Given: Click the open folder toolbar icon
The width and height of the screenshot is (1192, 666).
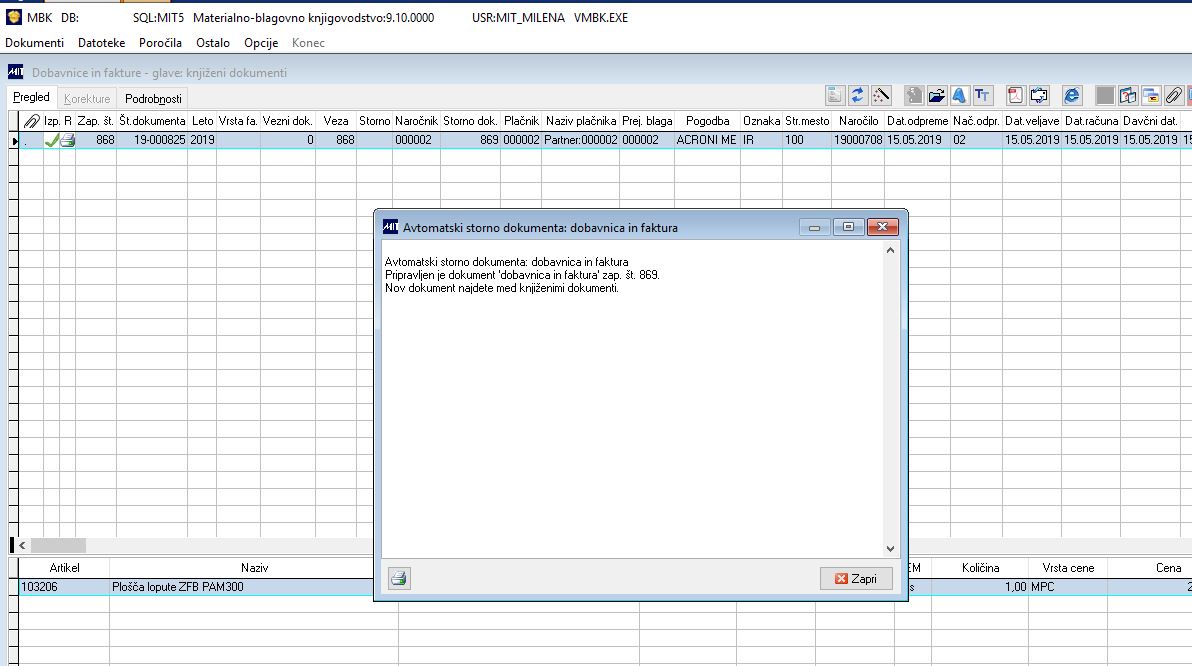Looking at the screenshot, I should pyautogui.click(x=937, y=95).
